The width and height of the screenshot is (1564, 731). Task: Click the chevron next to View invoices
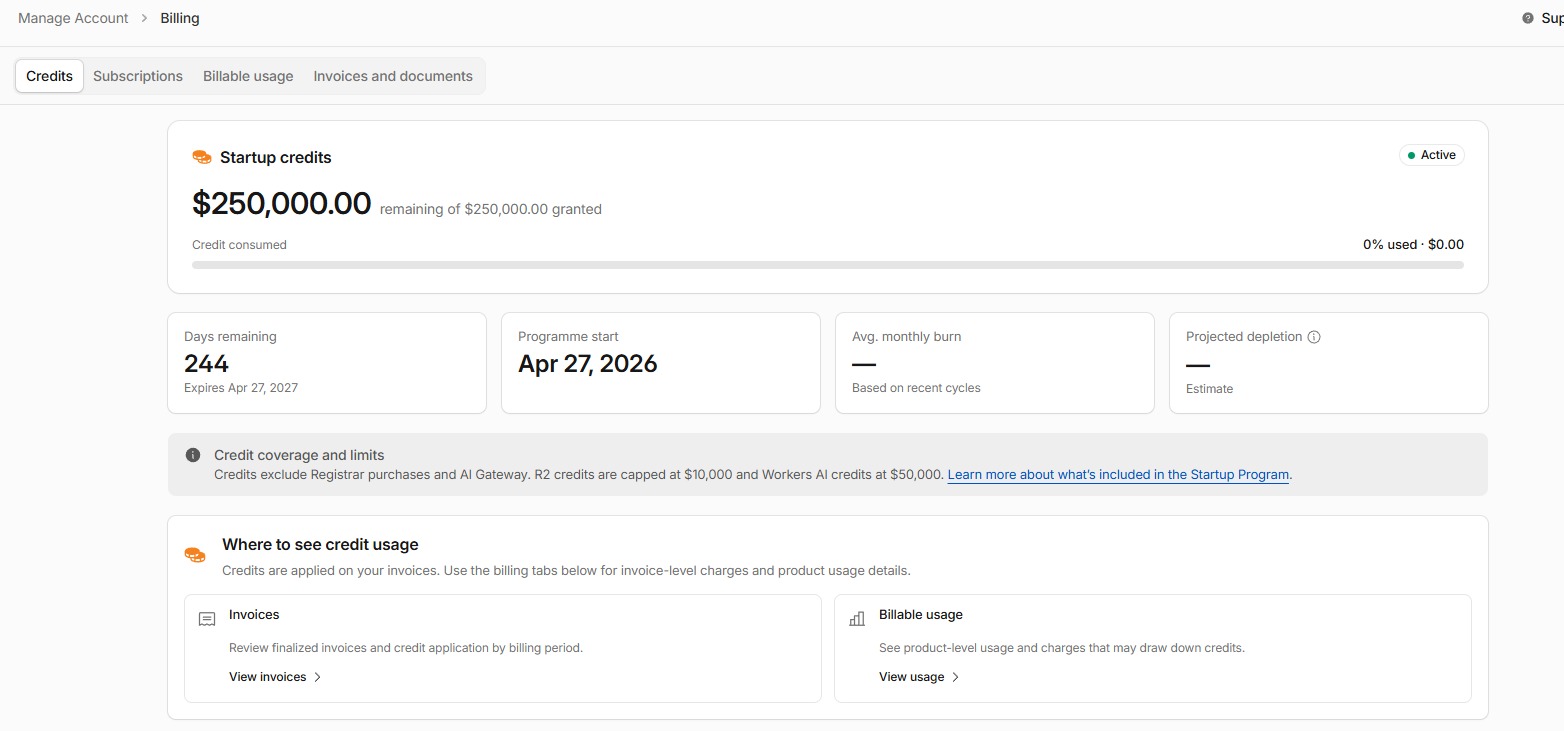pyautogui.click(x=318, y=677)
